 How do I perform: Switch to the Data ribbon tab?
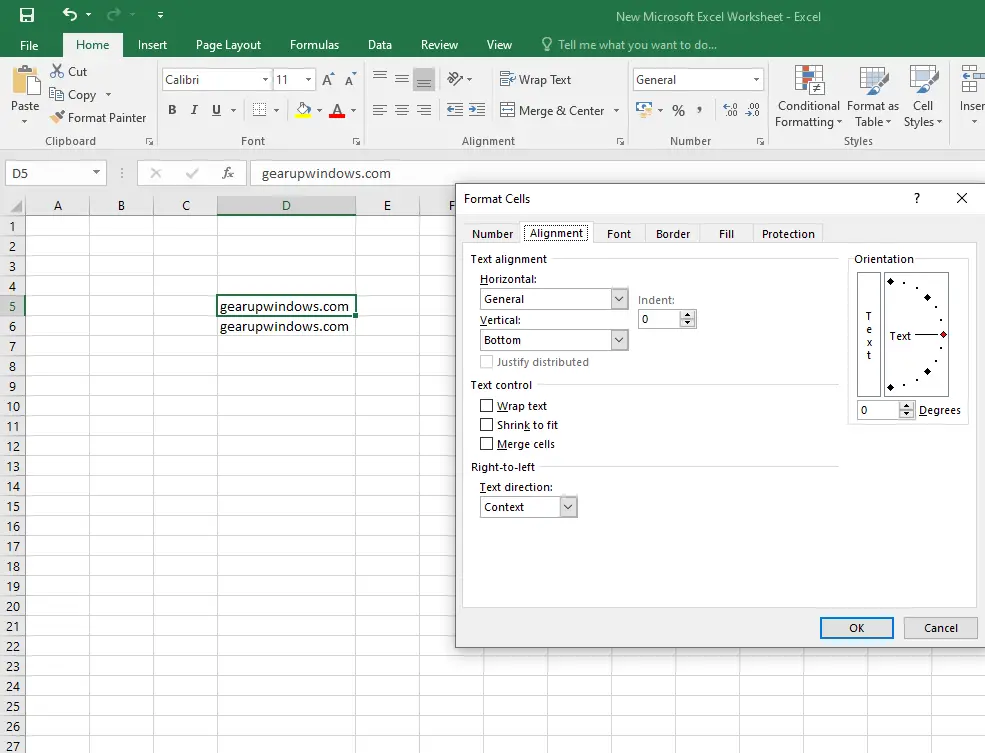[x=379, y=45]
